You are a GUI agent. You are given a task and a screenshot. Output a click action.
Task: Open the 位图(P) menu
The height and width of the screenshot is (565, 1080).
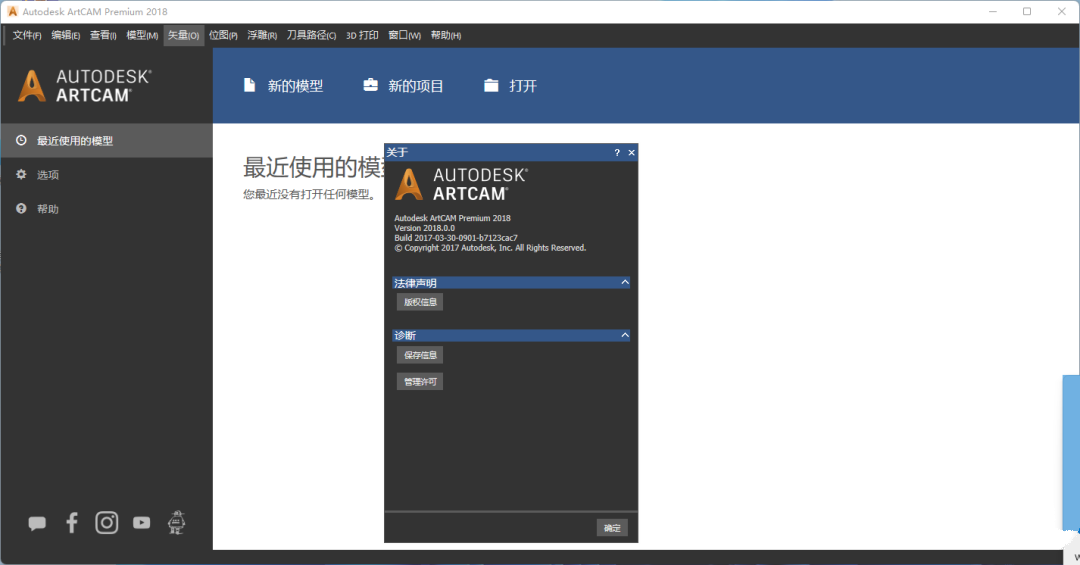[223, 35]
